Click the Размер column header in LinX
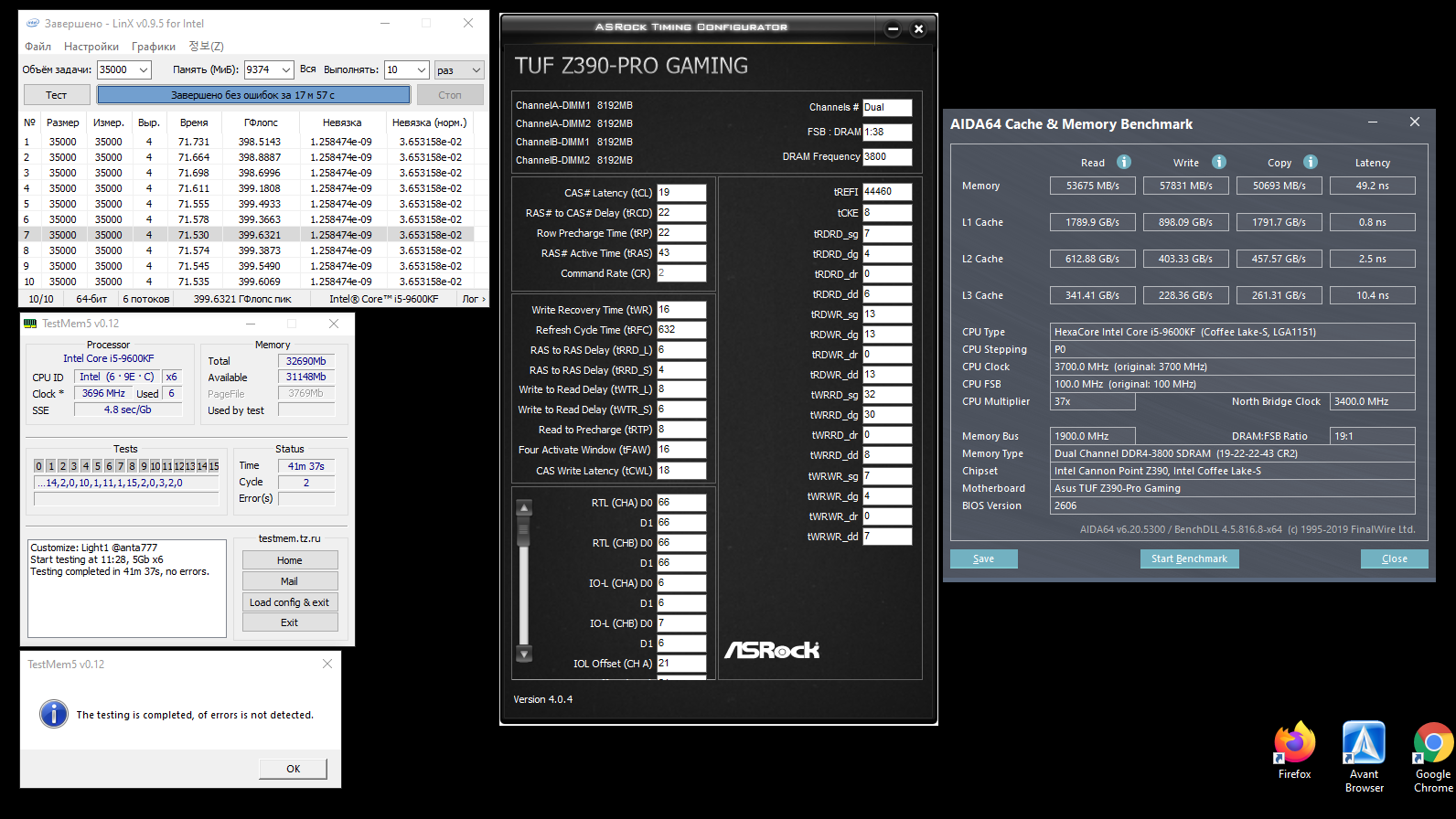 click(63, 122)
